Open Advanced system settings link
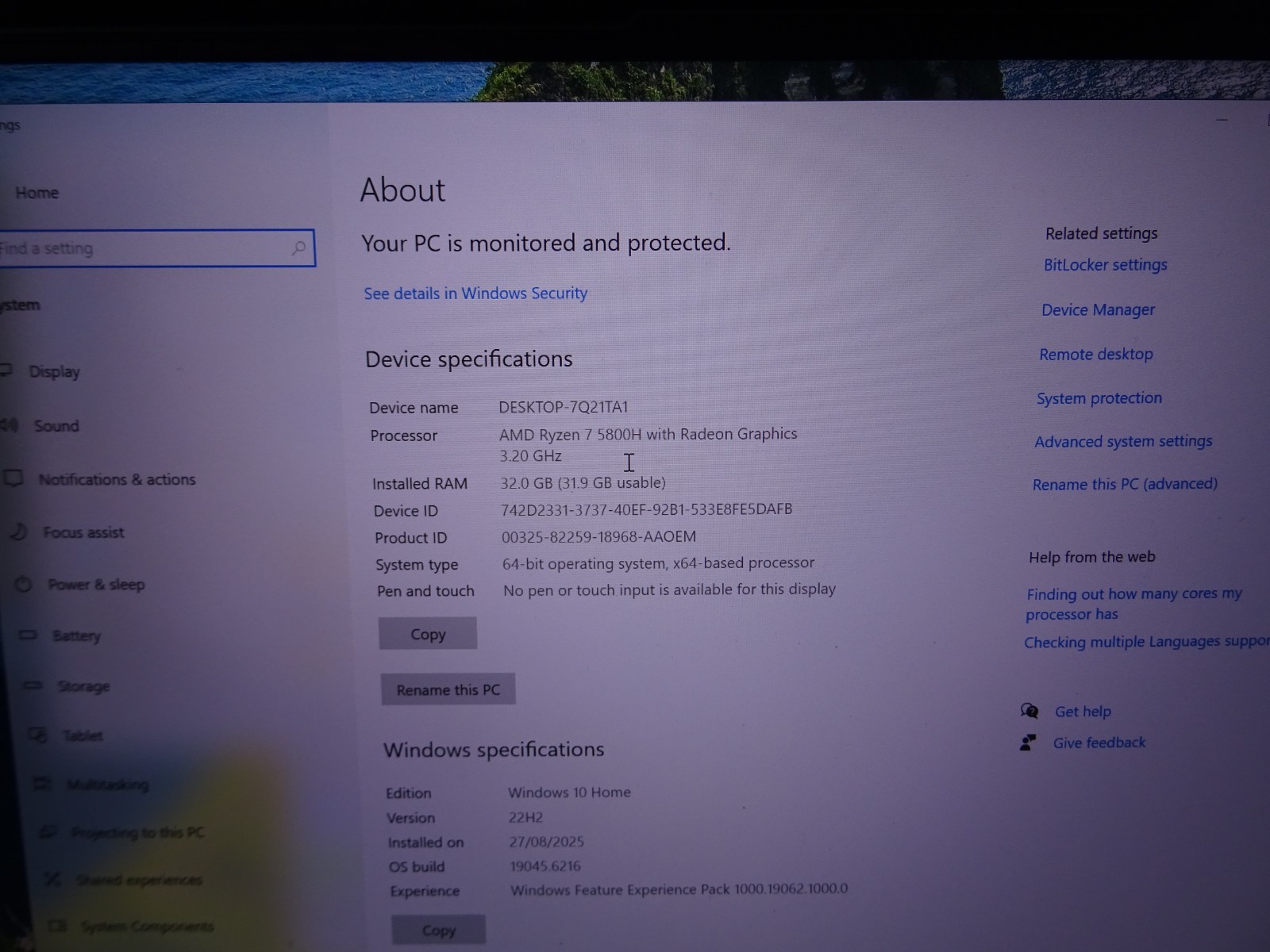 point(1123,441)
